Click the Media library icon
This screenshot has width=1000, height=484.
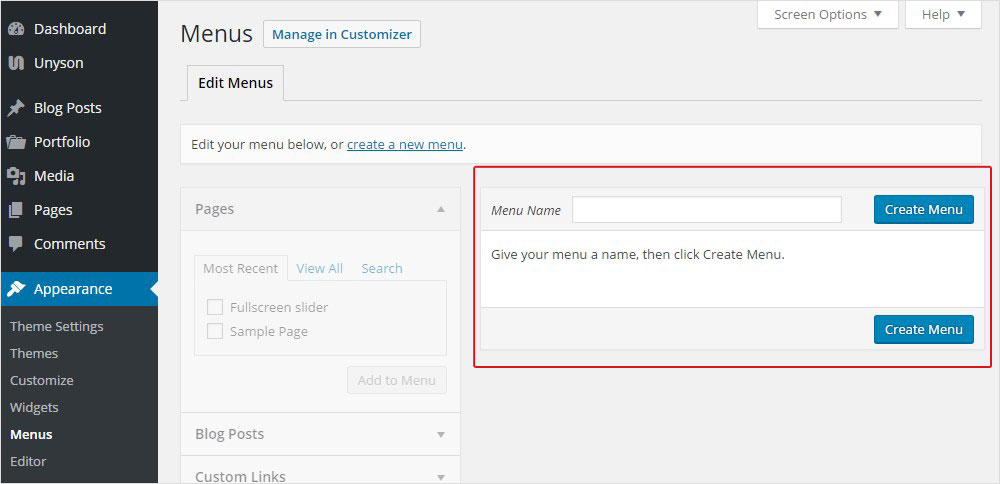click(16, 176)
